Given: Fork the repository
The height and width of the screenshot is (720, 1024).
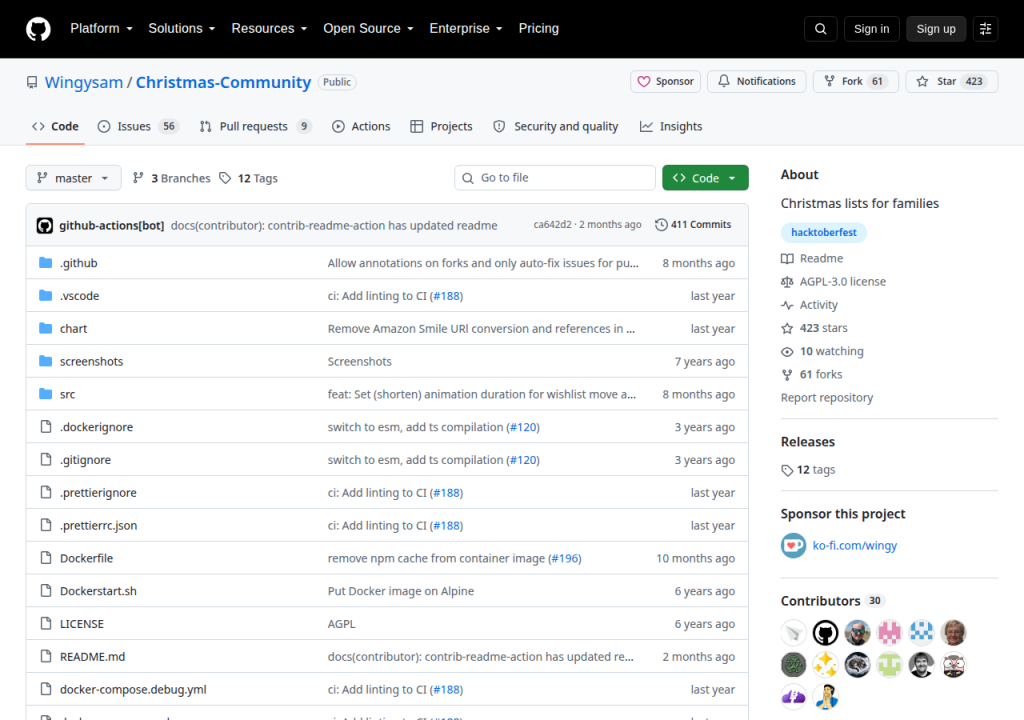Looking at the screenshot, I should [x=856, y=81].
